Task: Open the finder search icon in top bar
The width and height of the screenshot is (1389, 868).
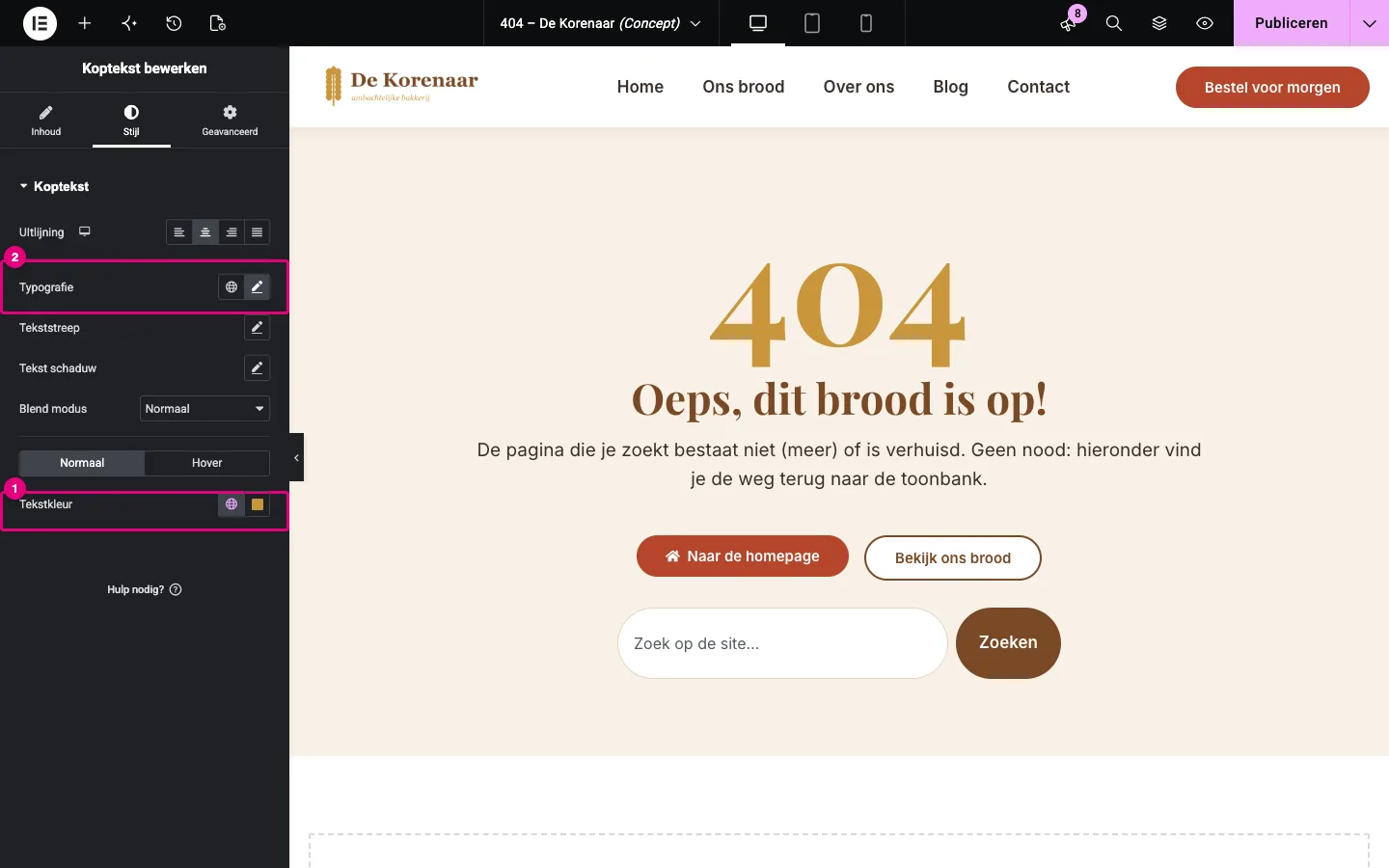Action: (1114, 23)
